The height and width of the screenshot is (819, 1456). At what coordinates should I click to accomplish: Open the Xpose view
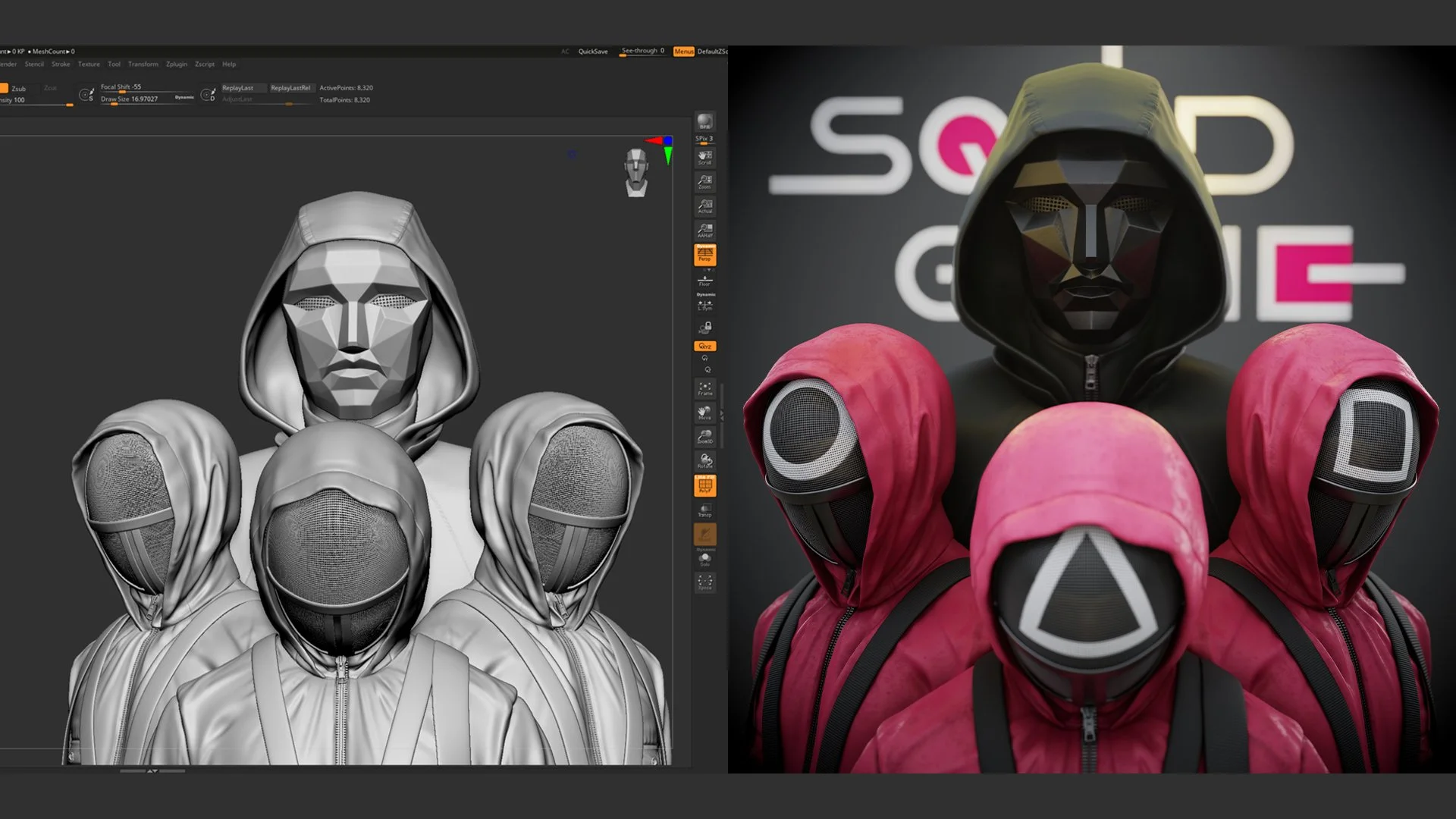(704, 582)
